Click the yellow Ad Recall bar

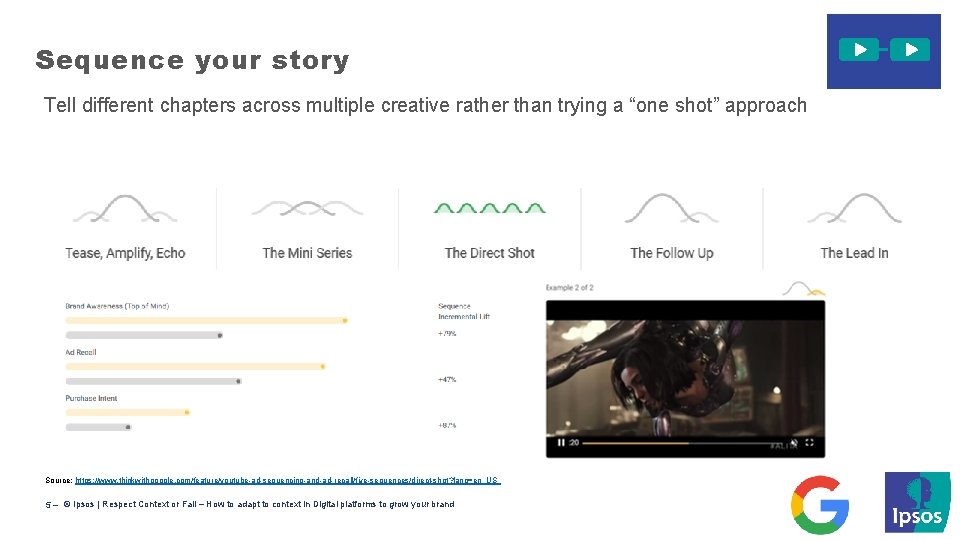195,366
